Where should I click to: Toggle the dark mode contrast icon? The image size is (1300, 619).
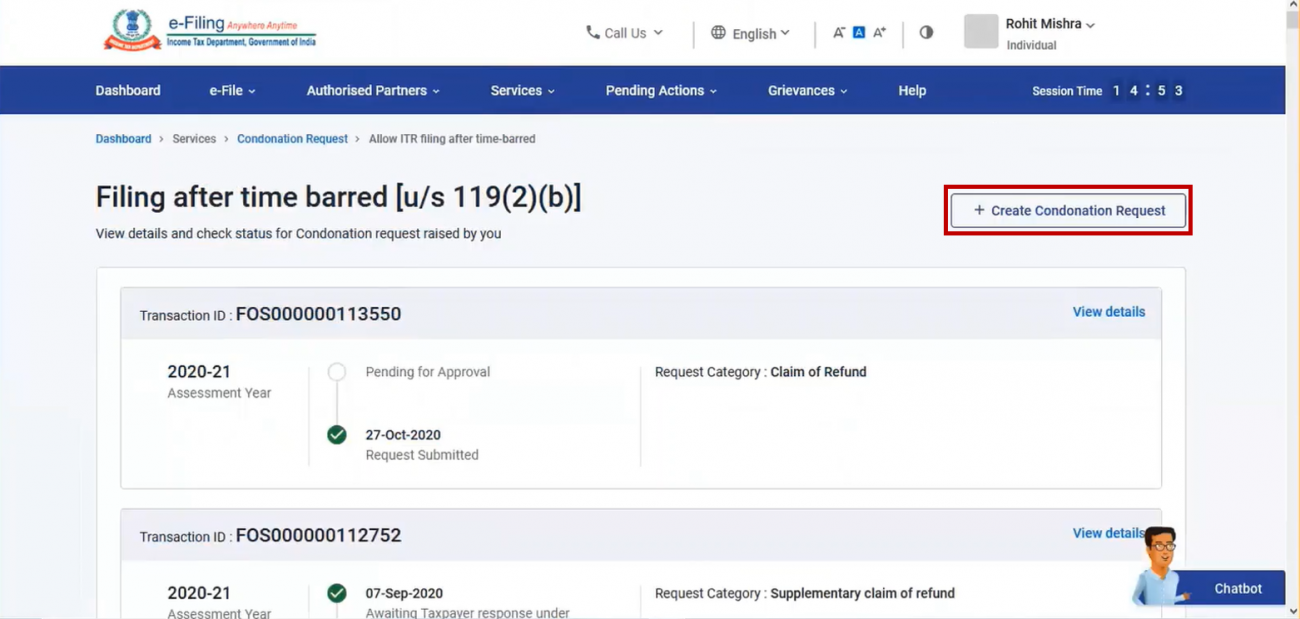point(925,32)
